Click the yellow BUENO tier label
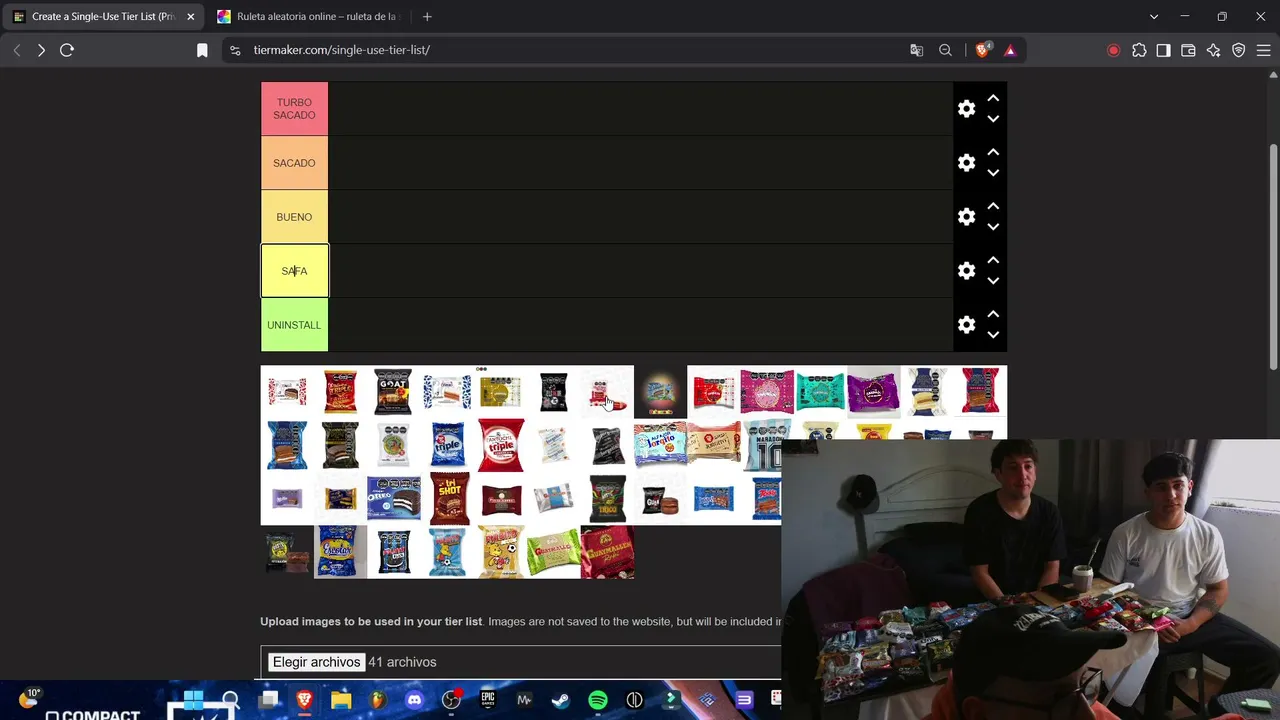 (294, 217)
